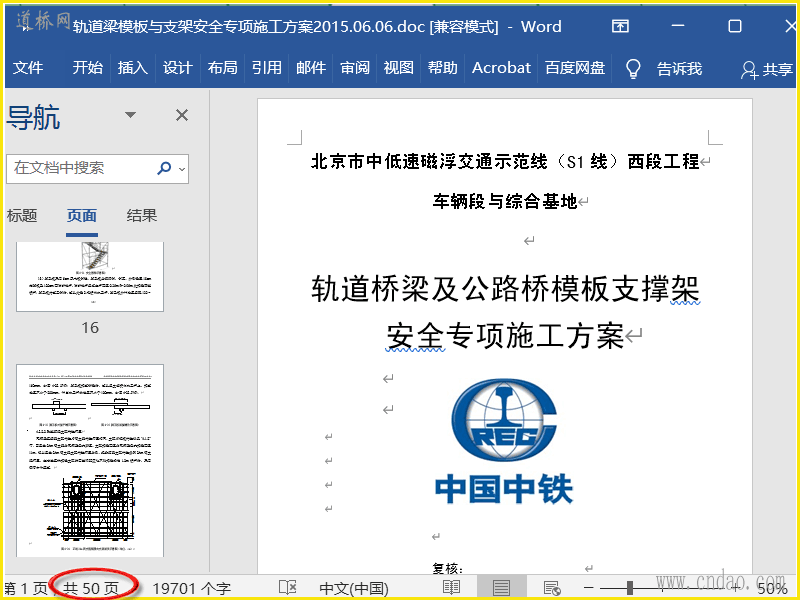Screen dimensions: 800x600
Task: Open ribbon display options icon
Action: (620, 26)
